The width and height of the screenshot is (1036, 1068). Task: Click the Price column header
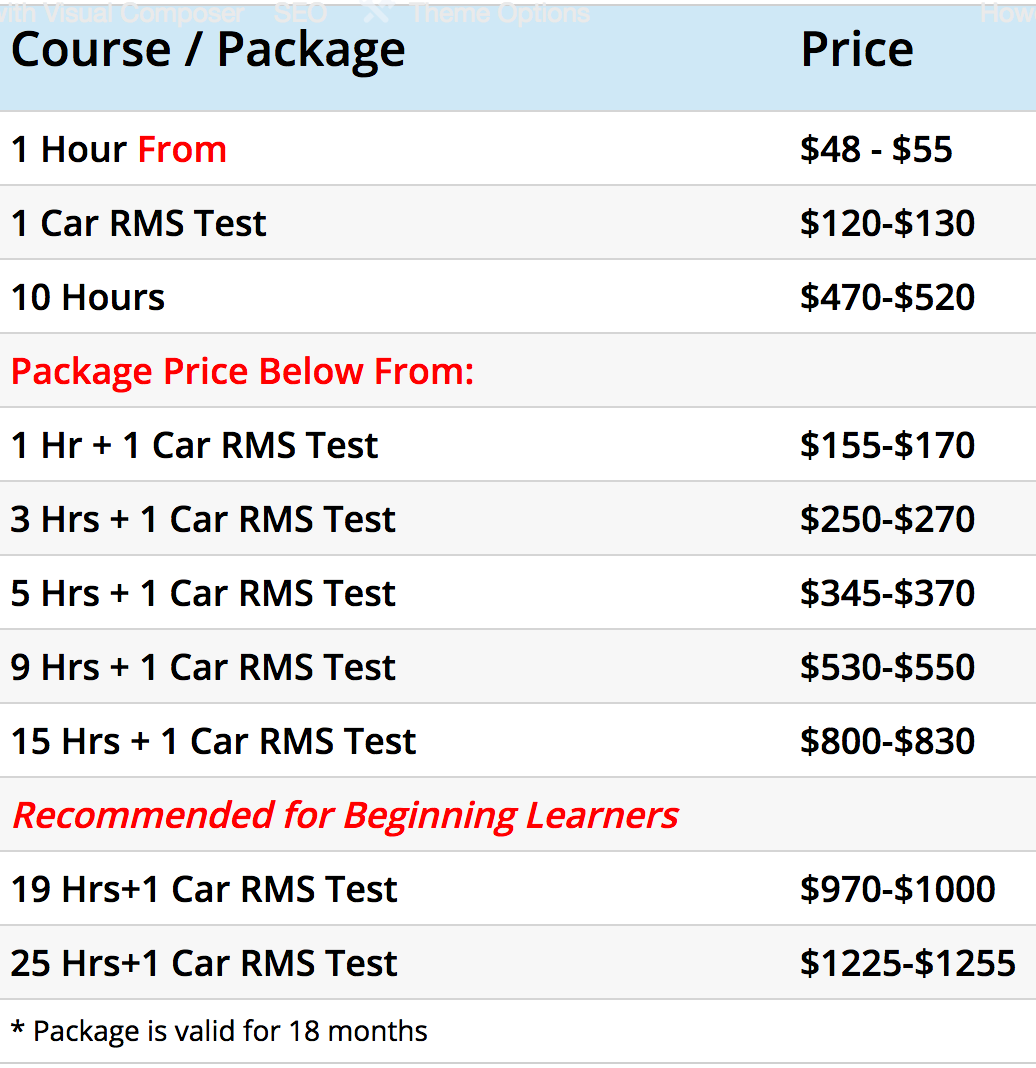[x=857, y=50]
